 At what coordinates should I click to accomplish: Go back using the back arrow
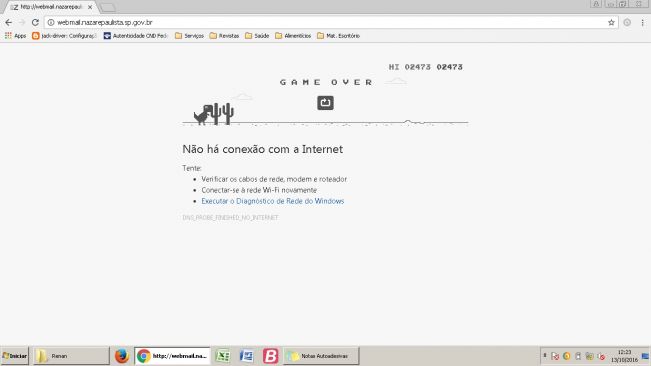coord(8,22)
